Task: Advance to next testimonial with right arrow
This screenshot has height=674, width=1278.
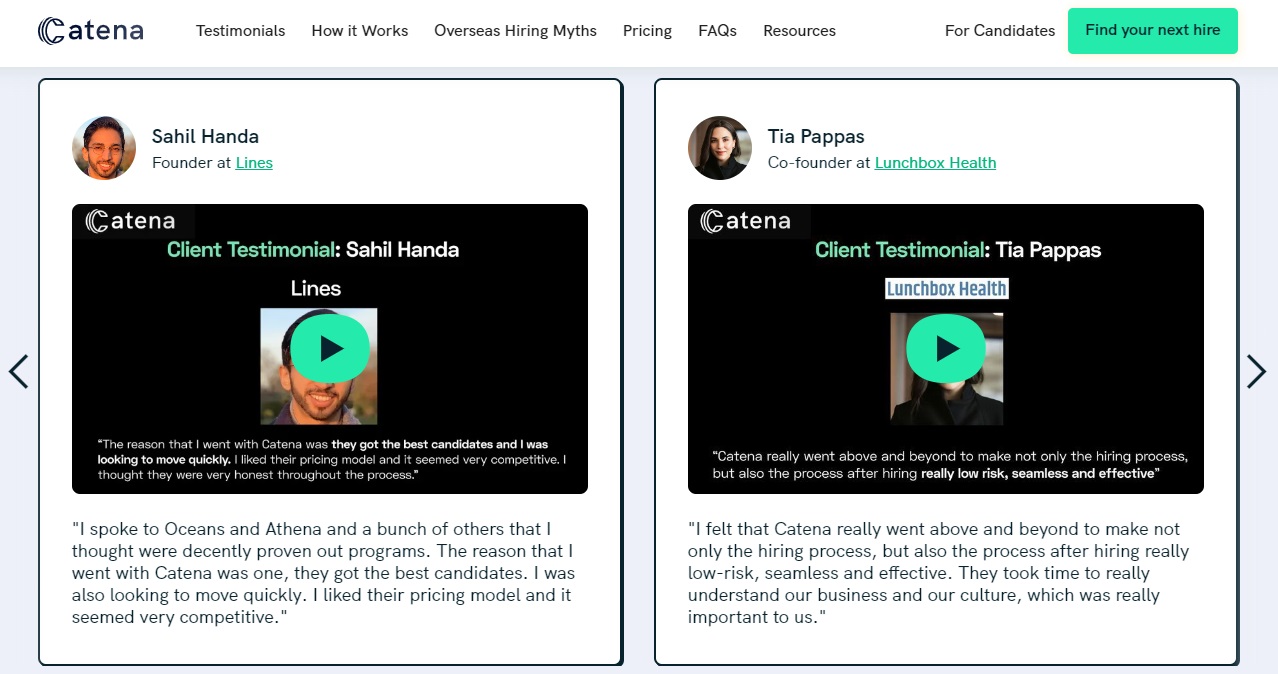Action: click(1256, 371)
